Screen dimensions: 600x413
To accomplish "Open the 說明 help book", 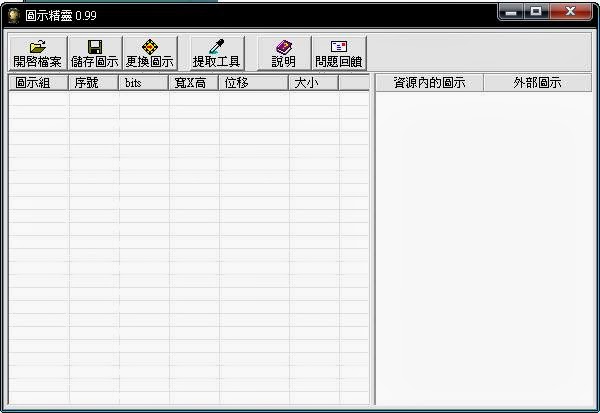I will tap(284, 53).
